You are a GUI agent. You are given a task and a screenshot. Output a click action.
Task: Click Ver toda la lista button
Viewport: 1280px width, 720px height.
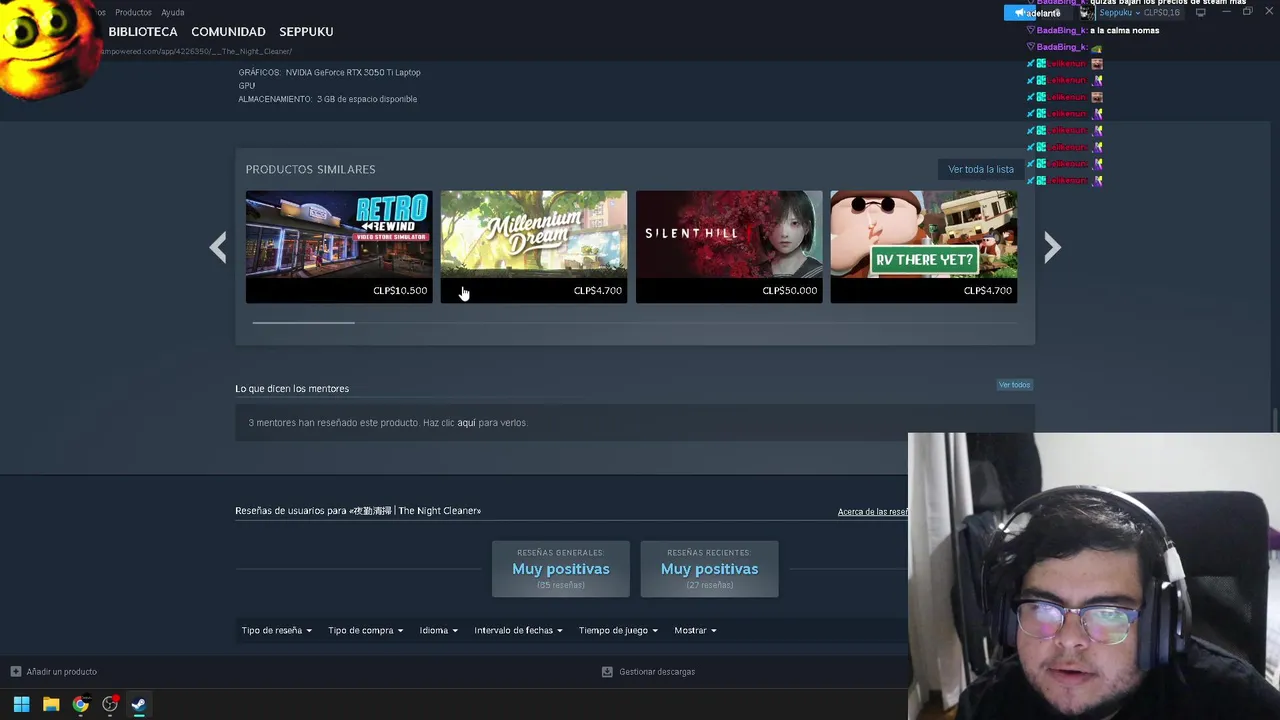(981, 169)
